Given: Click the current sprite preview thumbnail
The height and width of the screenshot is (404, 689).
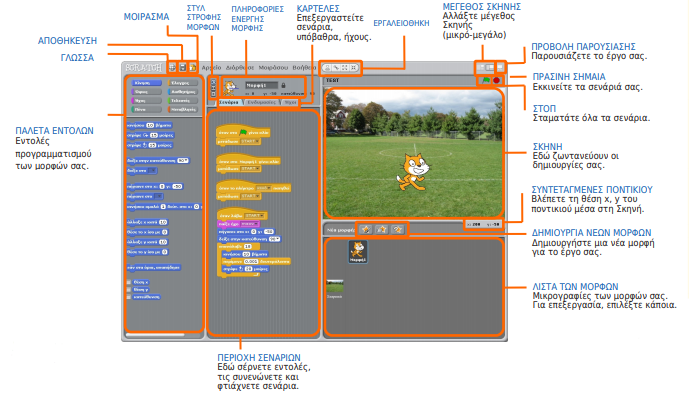Looking at the screenshot, I should pyautogui.click(x=229, y=87).
